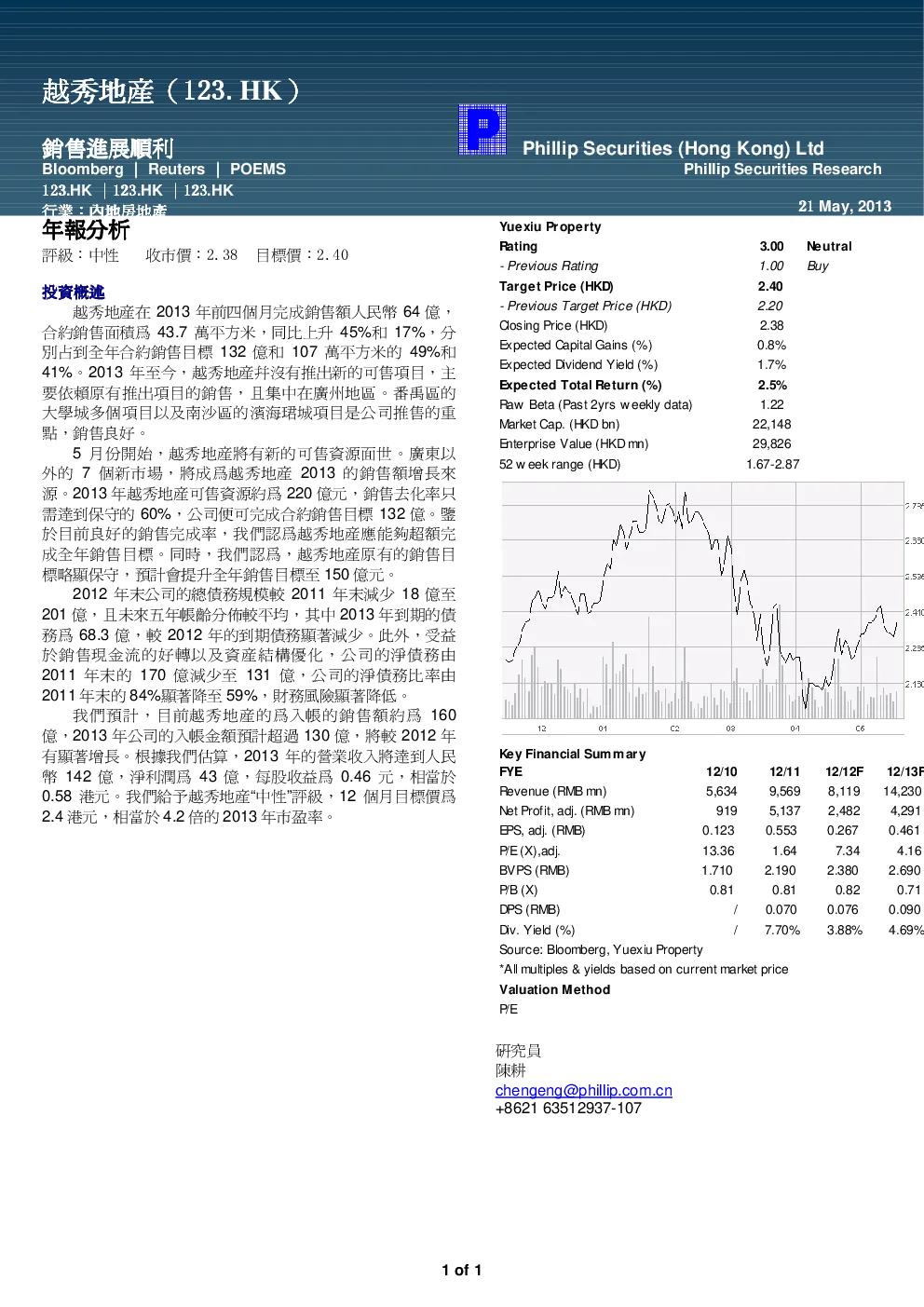Click the page indicator 1 of 1
The height and width of the screenshot is (1307, 924).
[x=462, y=1270]
